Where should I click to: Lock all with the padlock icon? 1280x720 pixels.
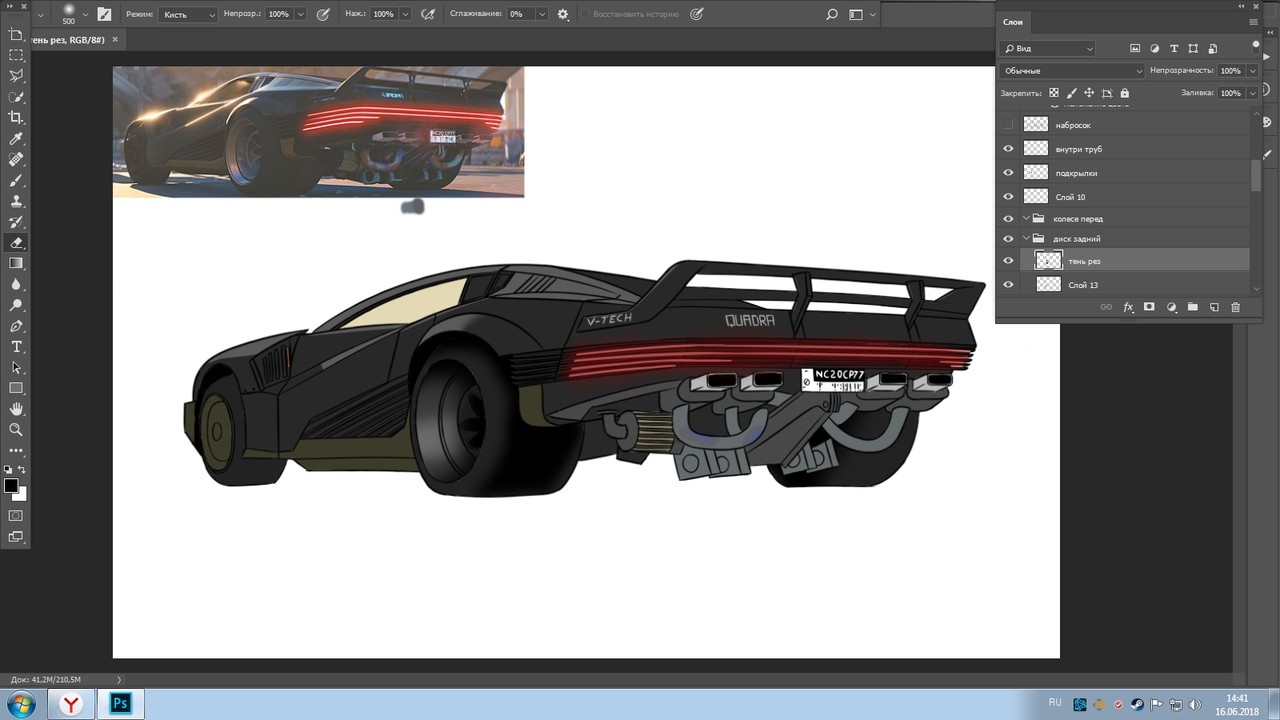pyautogui.click(x=1124, y=93)
